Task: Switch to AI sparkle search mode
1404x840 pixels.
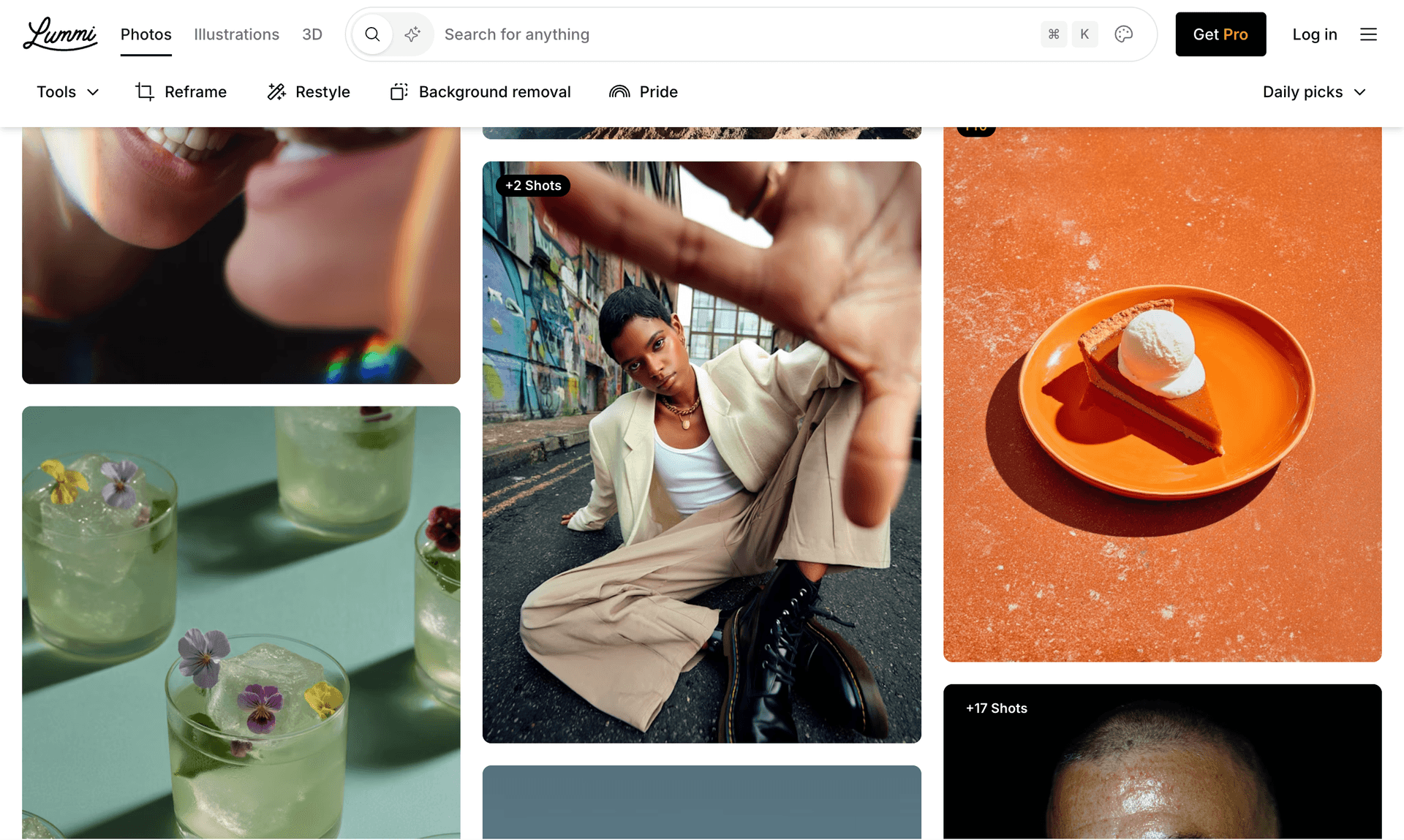Action: click(x=412, y=34)
